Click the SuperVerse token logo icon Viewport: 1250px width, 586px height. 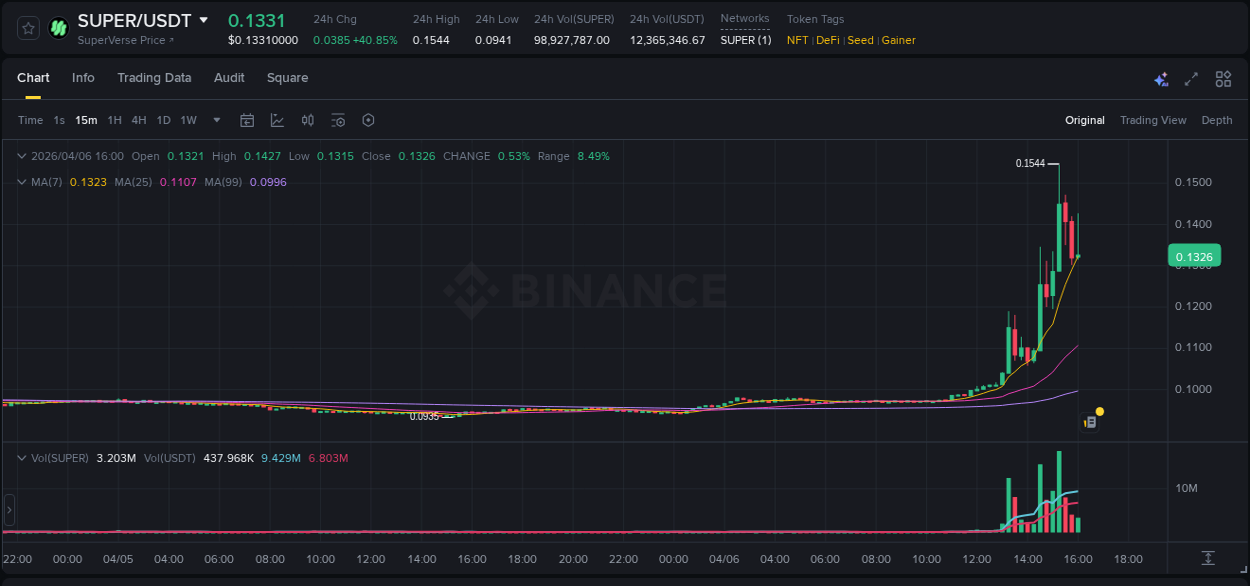pyautogui.click(x=59, y=28)
